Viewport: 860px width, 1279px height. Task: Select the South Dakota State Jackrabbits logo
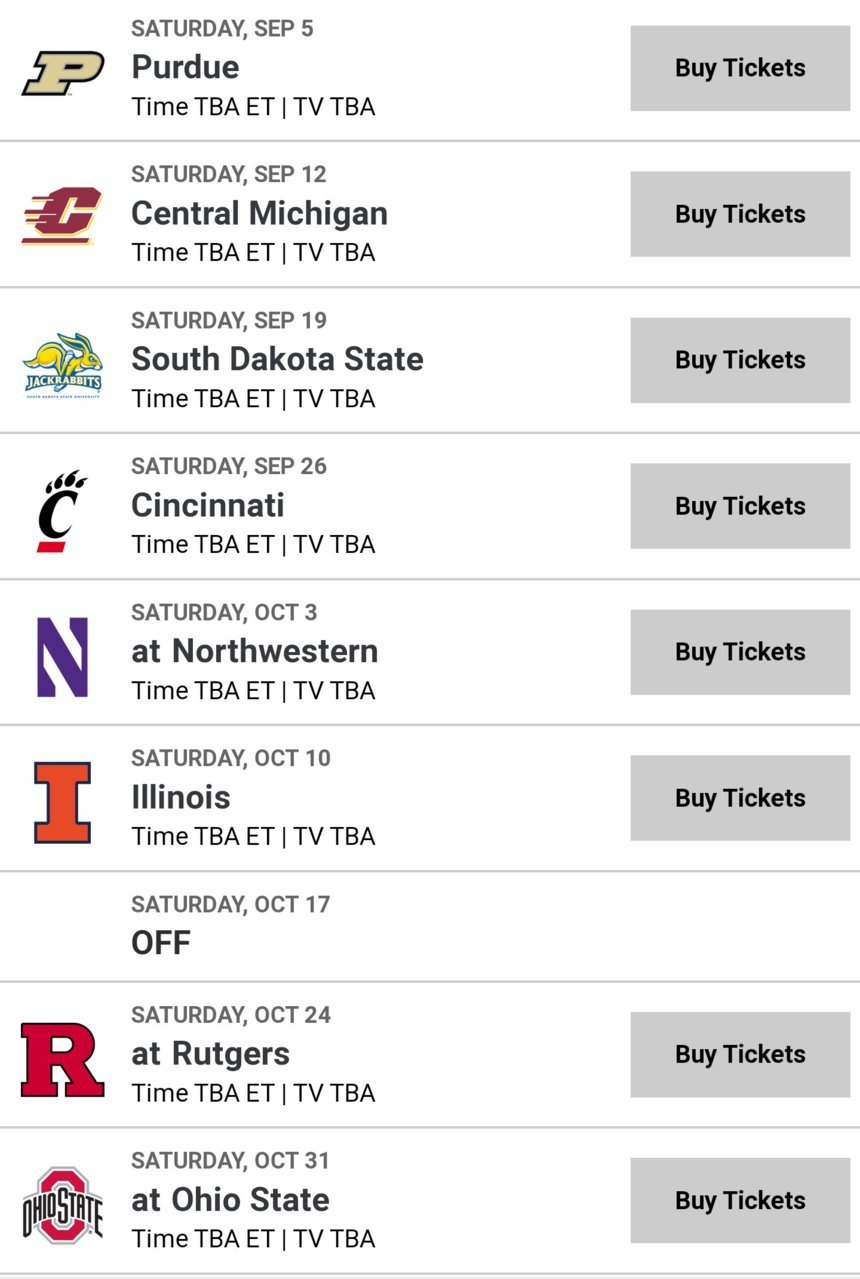click(x=62, y=365)
